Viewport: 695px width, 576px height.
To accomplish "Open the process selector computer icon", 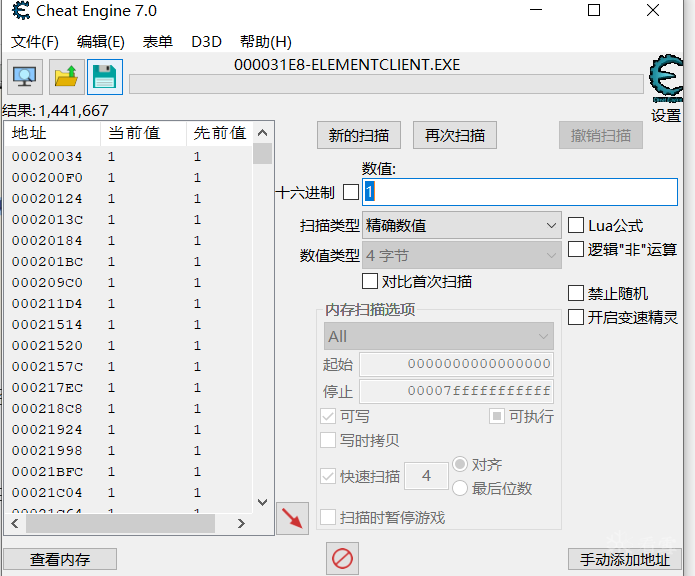I will pyautogui.click(x=25, y=77).
